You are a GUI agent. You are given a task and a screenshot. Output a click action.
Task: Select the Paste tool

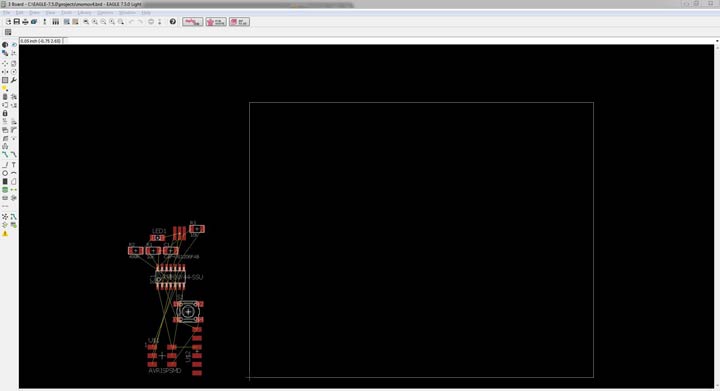coord(5,88)
